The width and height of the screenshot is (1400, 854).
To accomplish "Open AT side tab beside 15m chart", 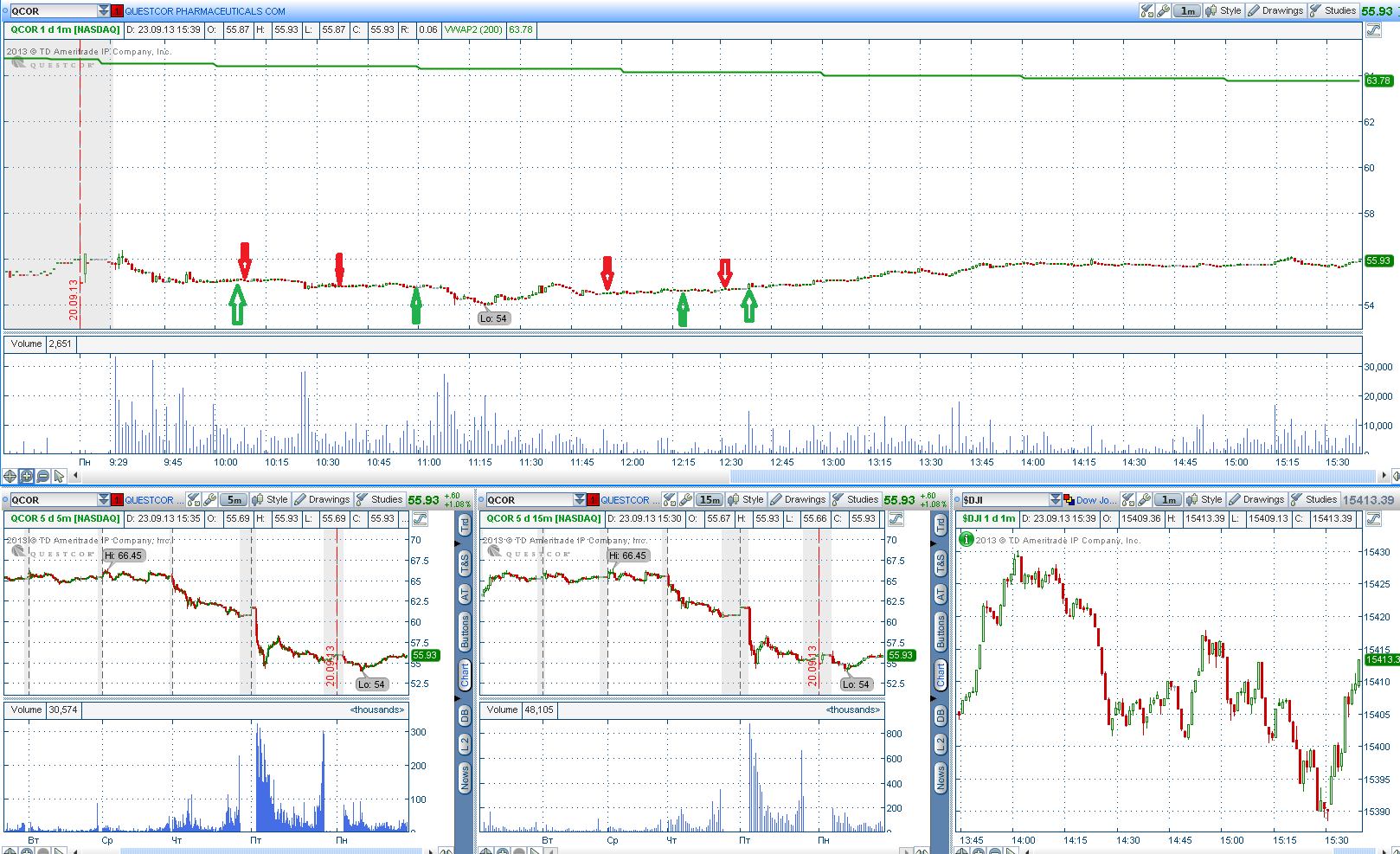I will 941,594.
